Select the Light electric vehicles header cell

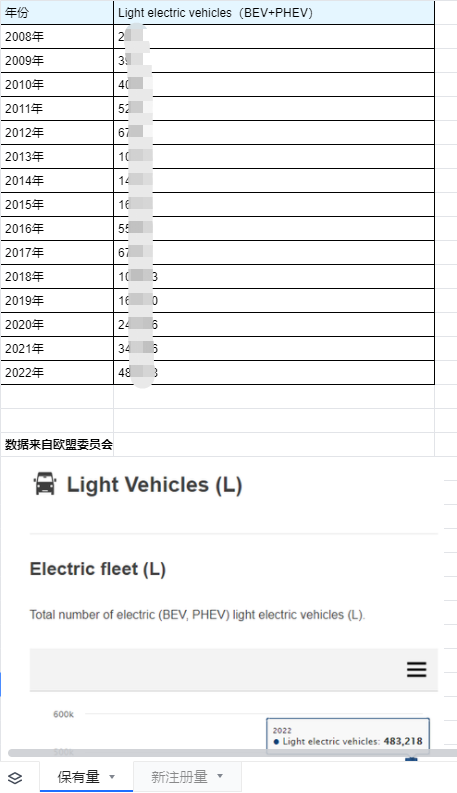click(x=274, y=13)
